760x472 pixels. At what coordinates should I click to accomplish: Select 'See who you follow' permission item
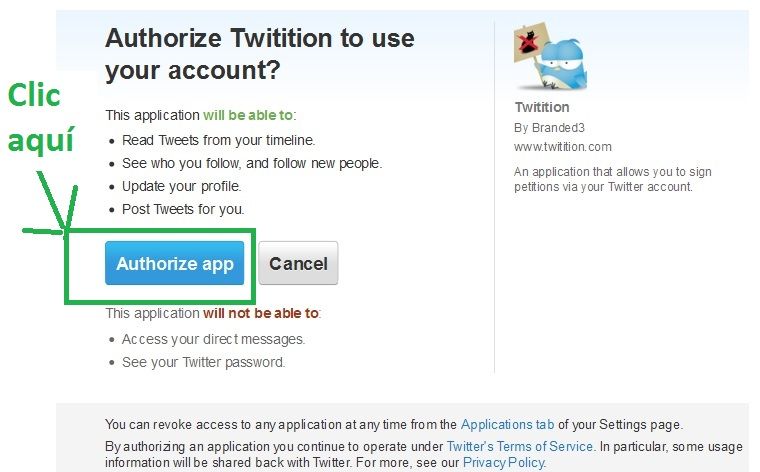pyautogui.click(x=252, y=163)
